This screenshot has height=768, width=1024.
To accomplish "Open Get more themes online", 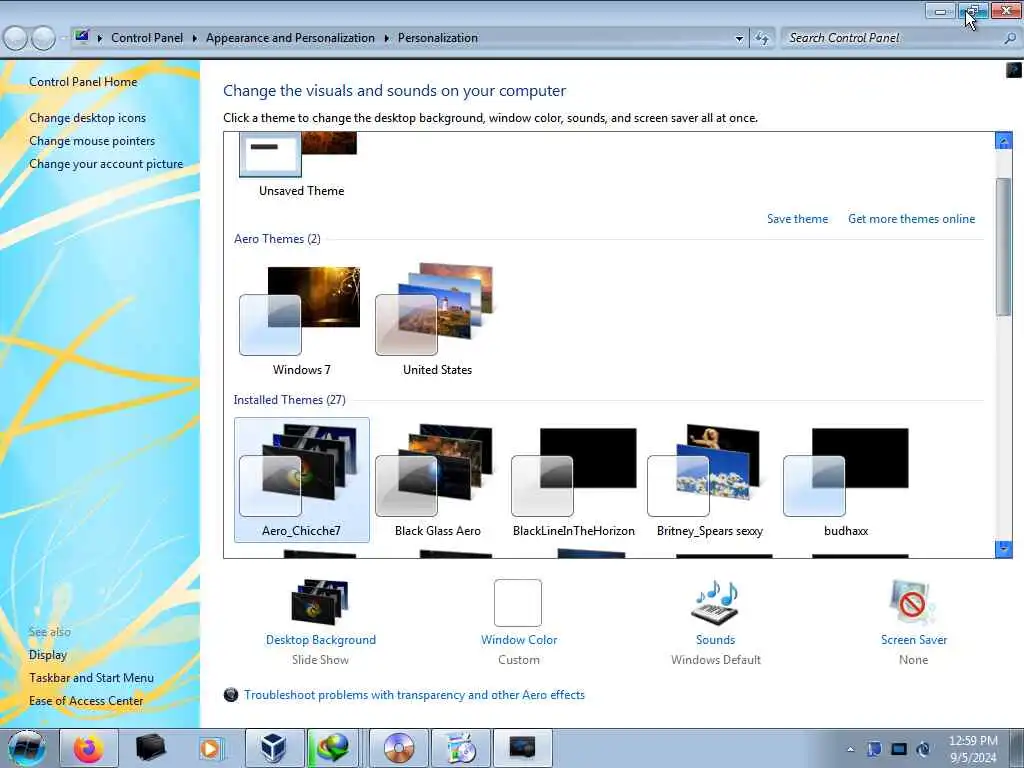I will [911, 219].
